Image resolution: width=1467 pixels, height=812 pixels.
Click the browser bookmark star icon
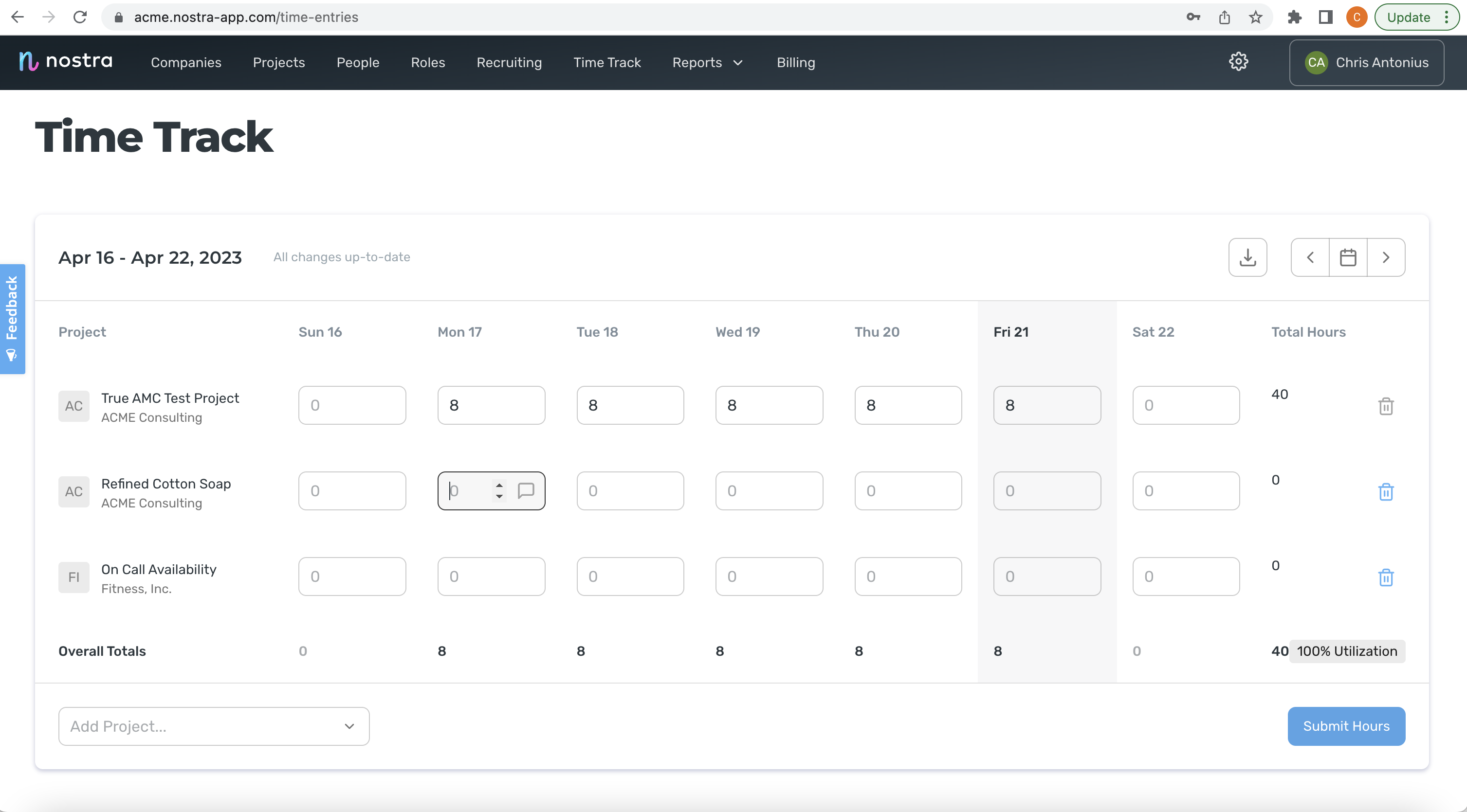click(x=1255, y=17)
